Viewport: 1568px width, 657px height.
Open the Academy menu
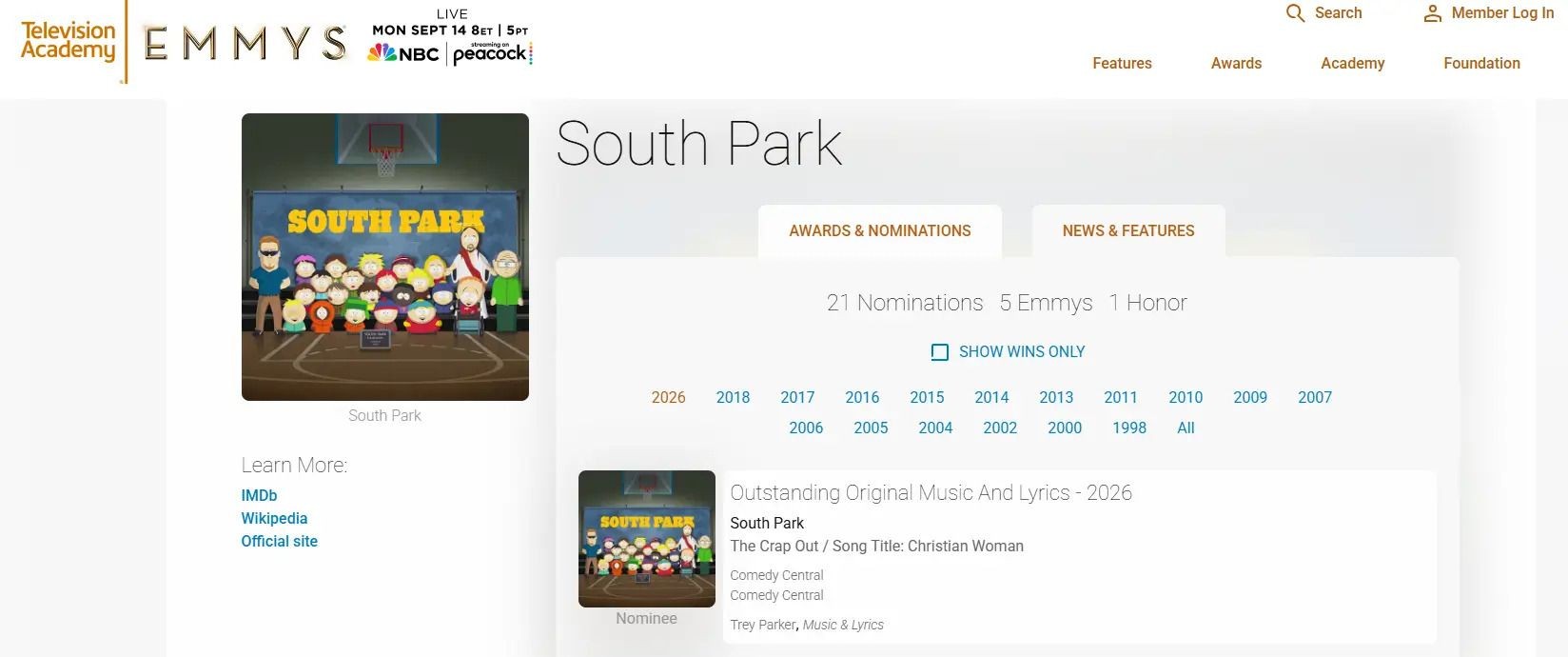click(1352, 63)
